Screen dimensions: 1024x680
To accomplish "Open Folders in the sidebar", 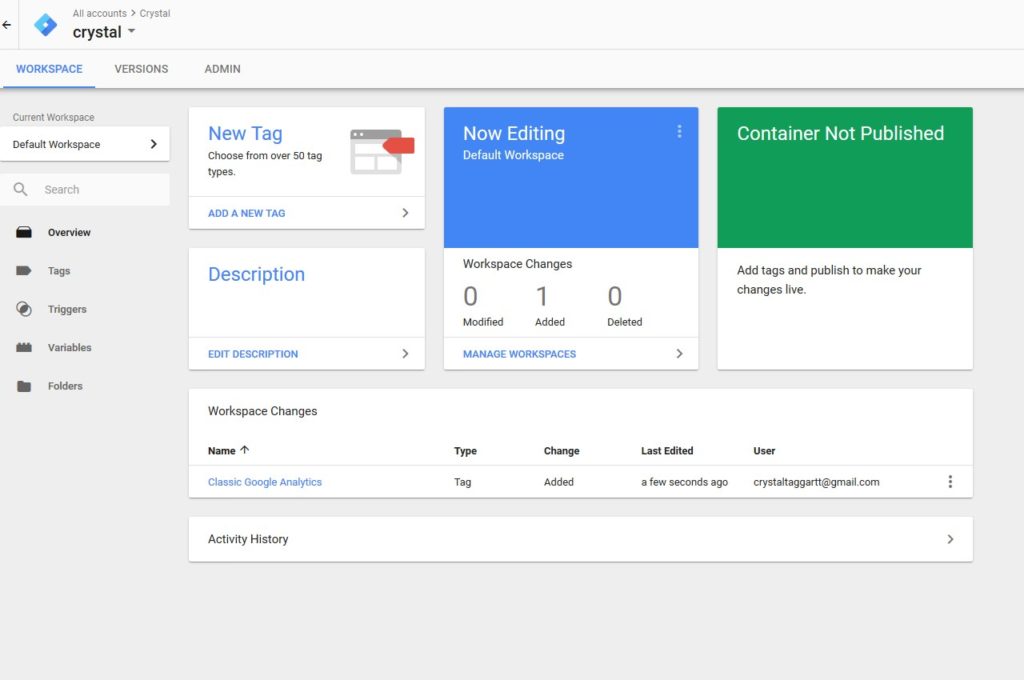I will coord(65,386).
